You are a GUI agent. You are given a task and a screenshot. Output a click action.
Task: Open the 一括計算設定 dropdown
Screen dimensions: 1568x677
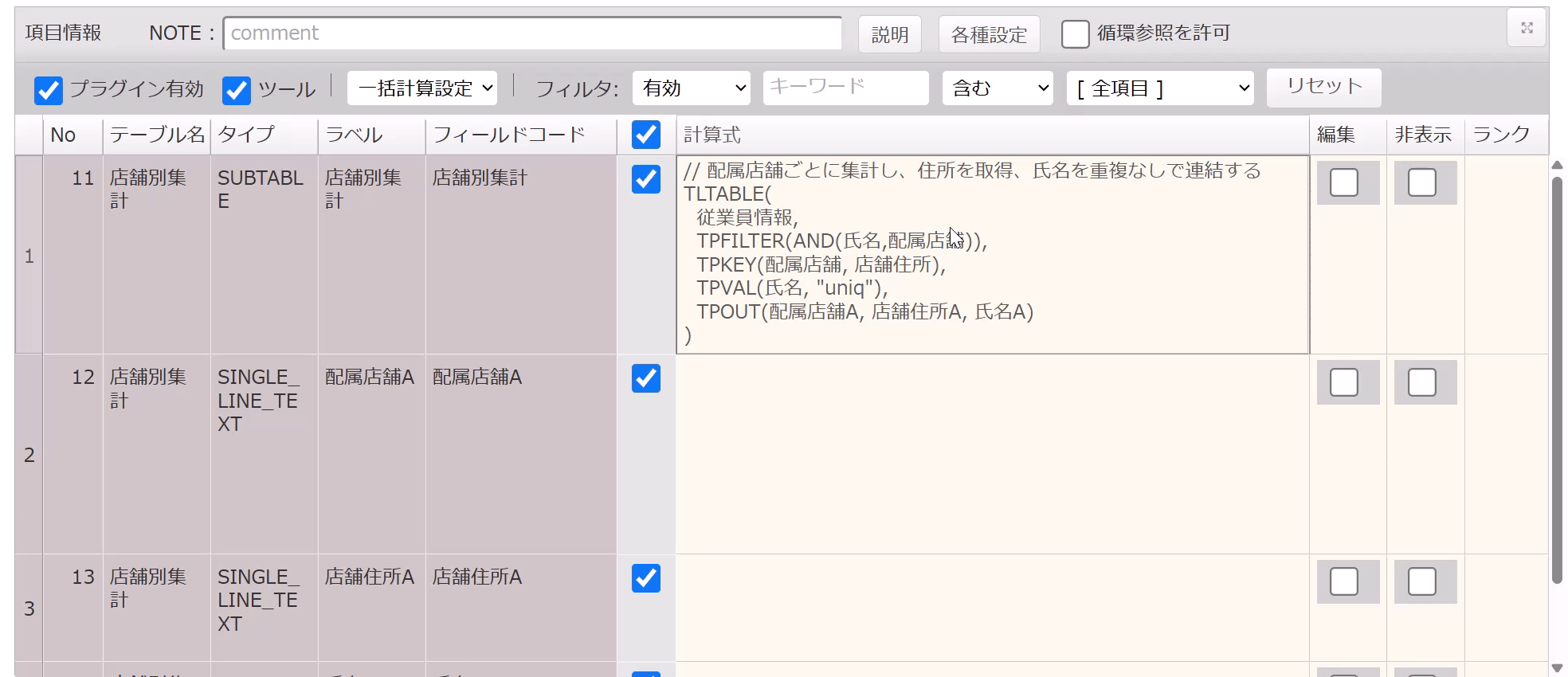[x=422, y=88]
